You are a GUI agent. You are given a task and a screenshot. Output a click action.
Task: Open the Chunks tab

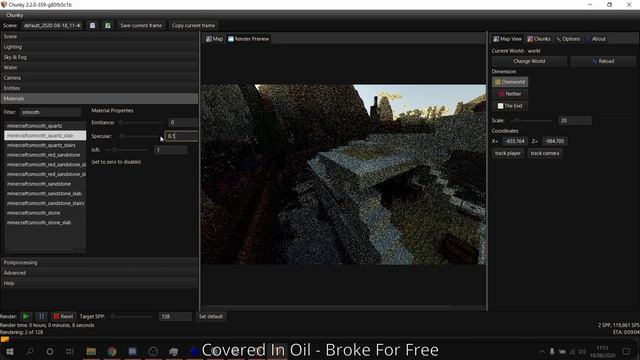tap(539, 39)
